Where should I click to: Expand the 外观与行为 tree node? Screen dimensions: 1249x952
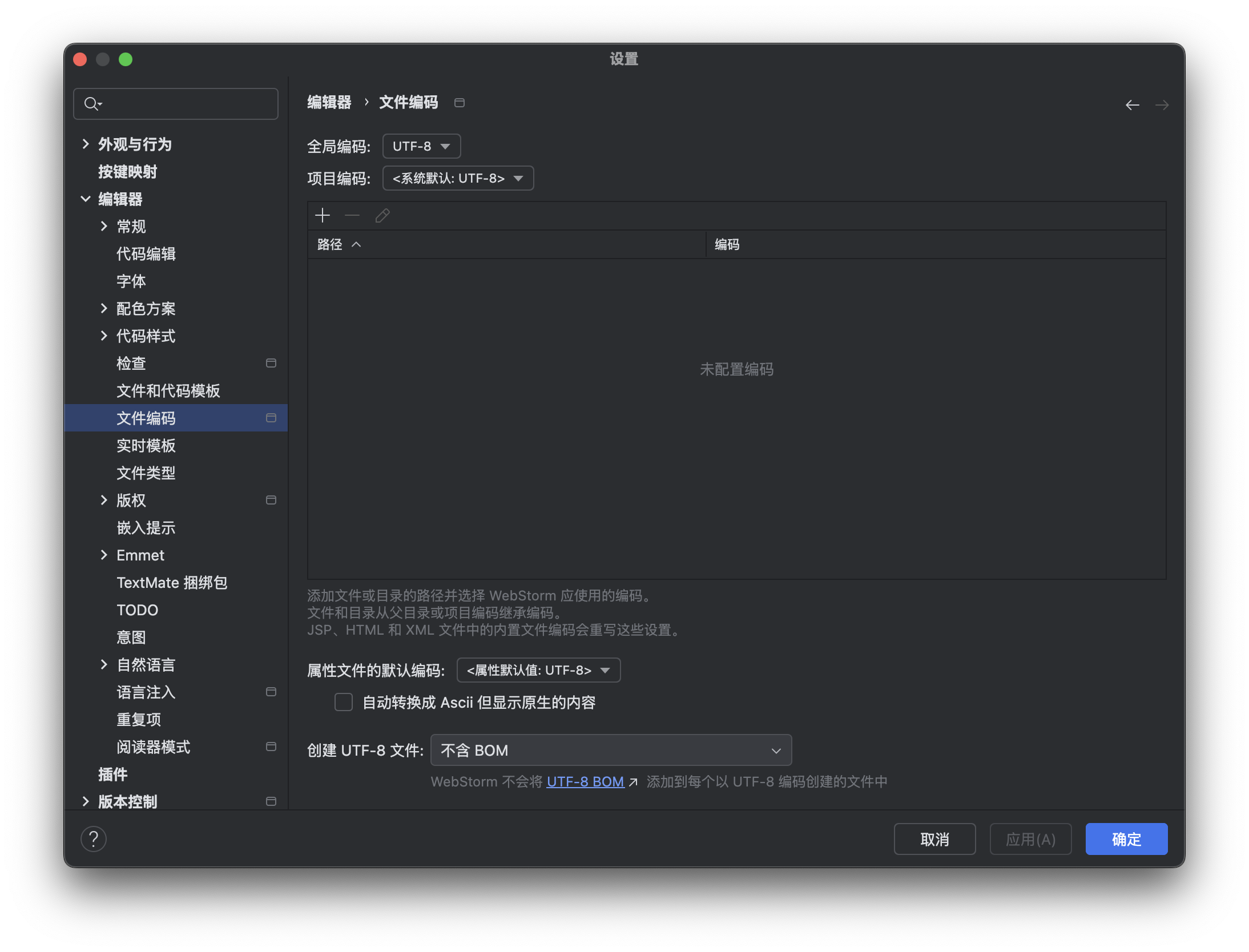pyautogui.click(x=86, y=144)
